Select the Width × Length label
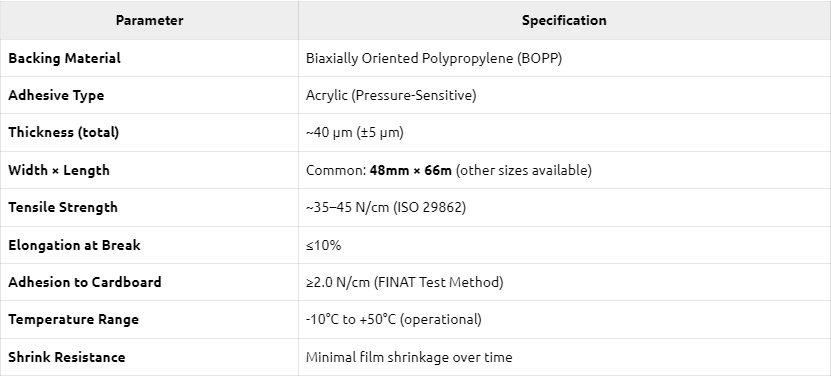 pos(59,170)
